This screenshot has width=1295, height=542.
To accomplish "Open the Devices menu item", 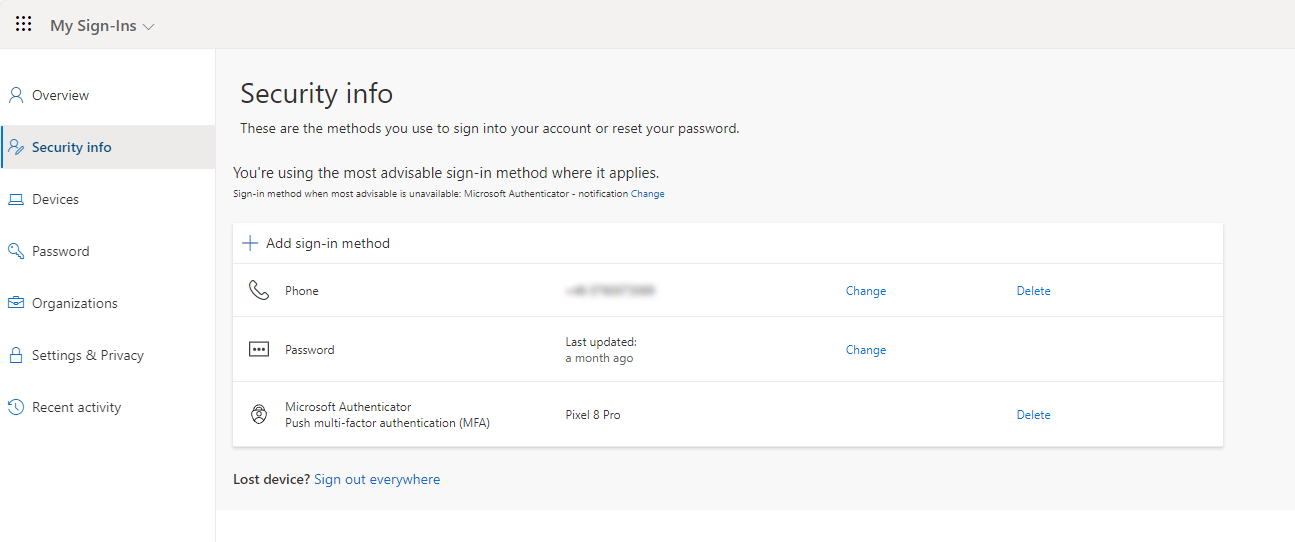I will coord(55,200).
